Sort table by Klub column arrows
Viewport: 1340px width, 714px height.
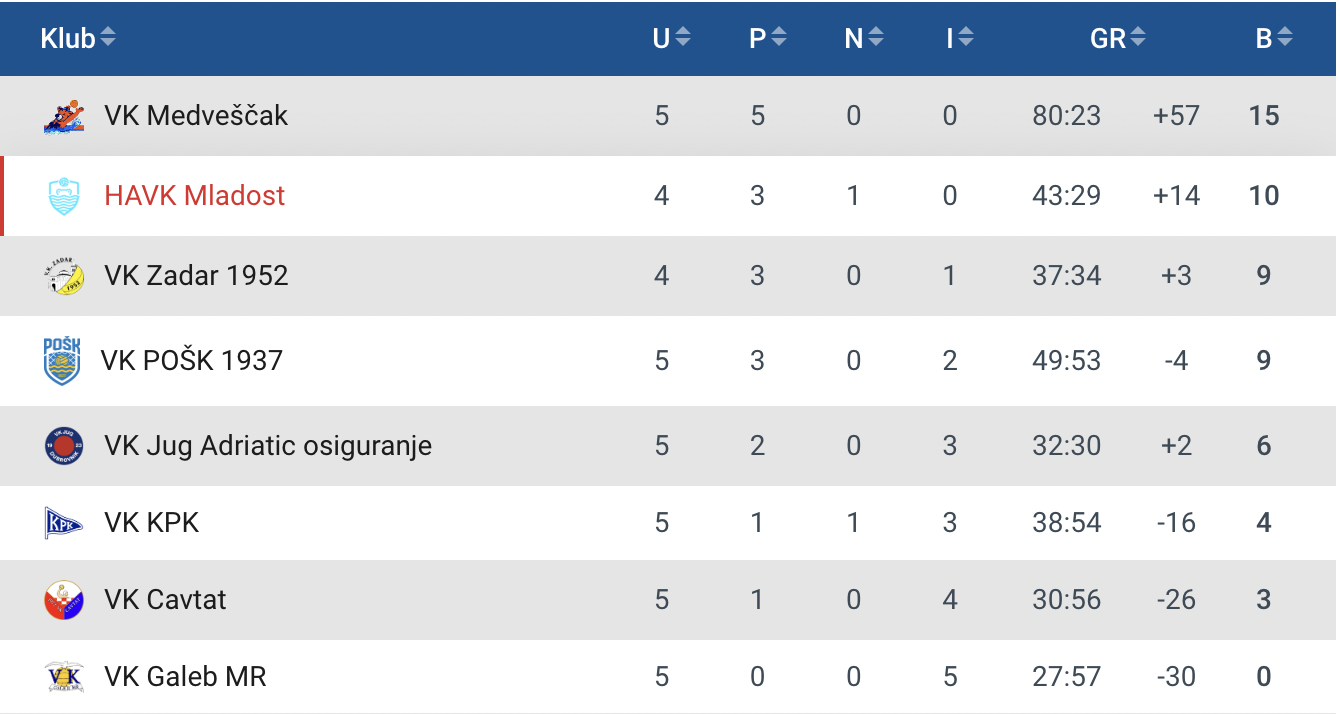click(108, 38)
